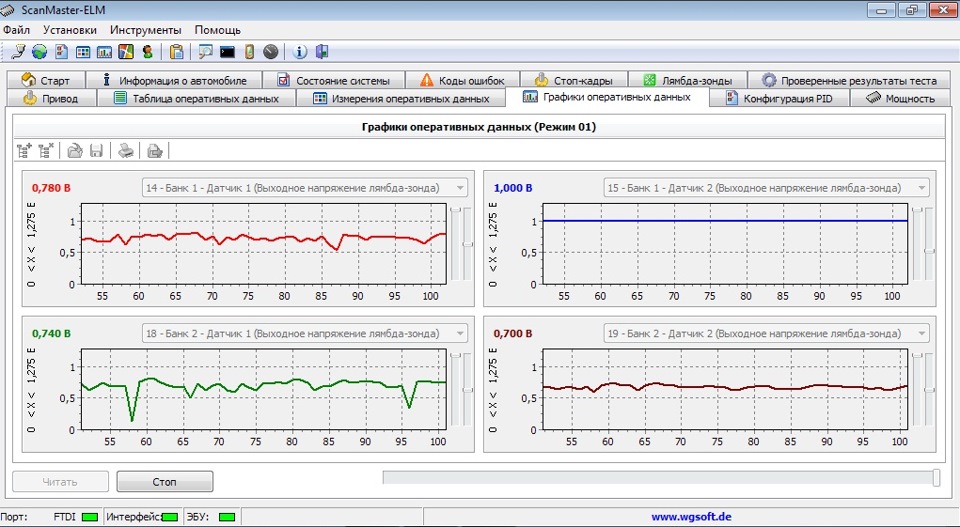Click the person figure toolbar icon
This screenshot has height=527, width=960.
(x=147, y=51)
